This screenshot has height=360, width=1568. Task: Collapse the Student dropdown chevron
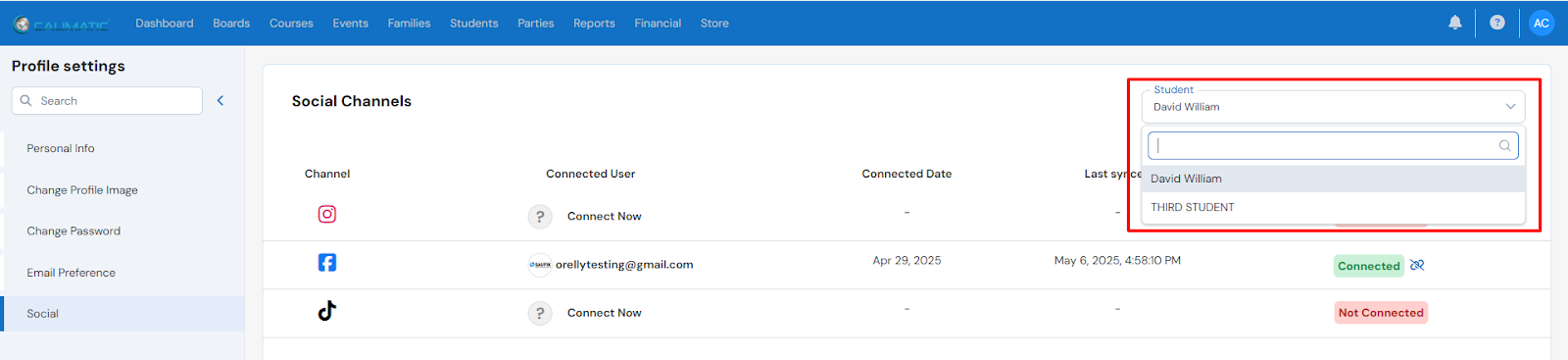(1510, 106)
